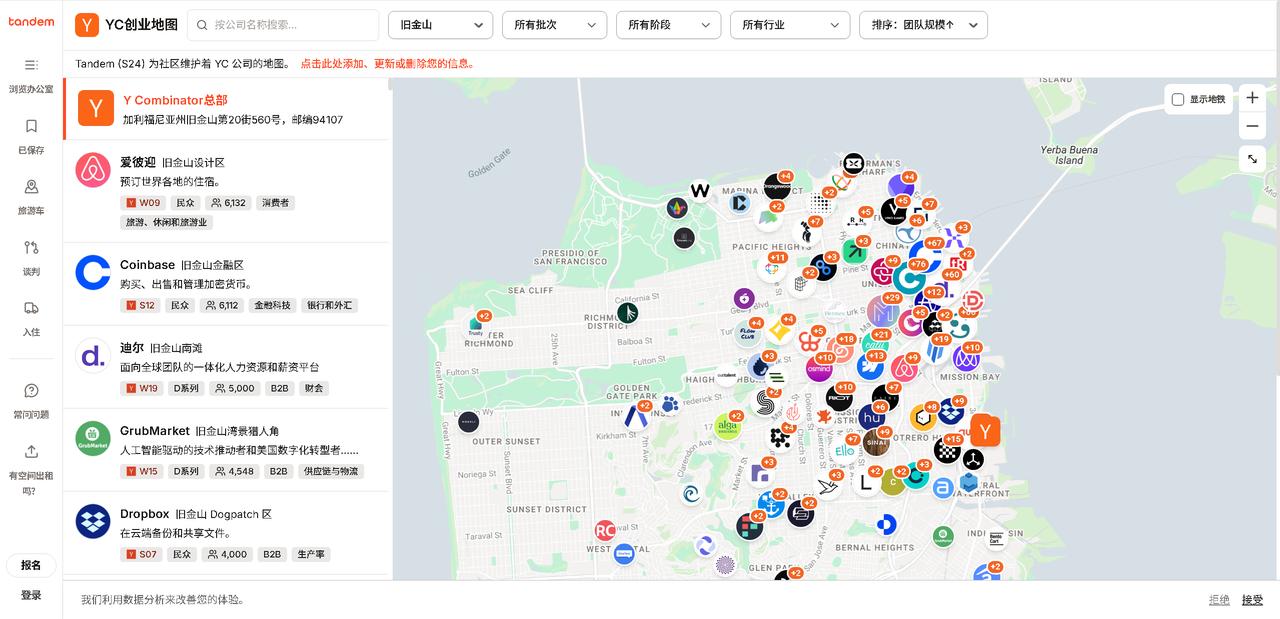Open the 旅游车 map-pin section
The width and height of the screenshot is (1280, 619).
[x=31, y=197]
